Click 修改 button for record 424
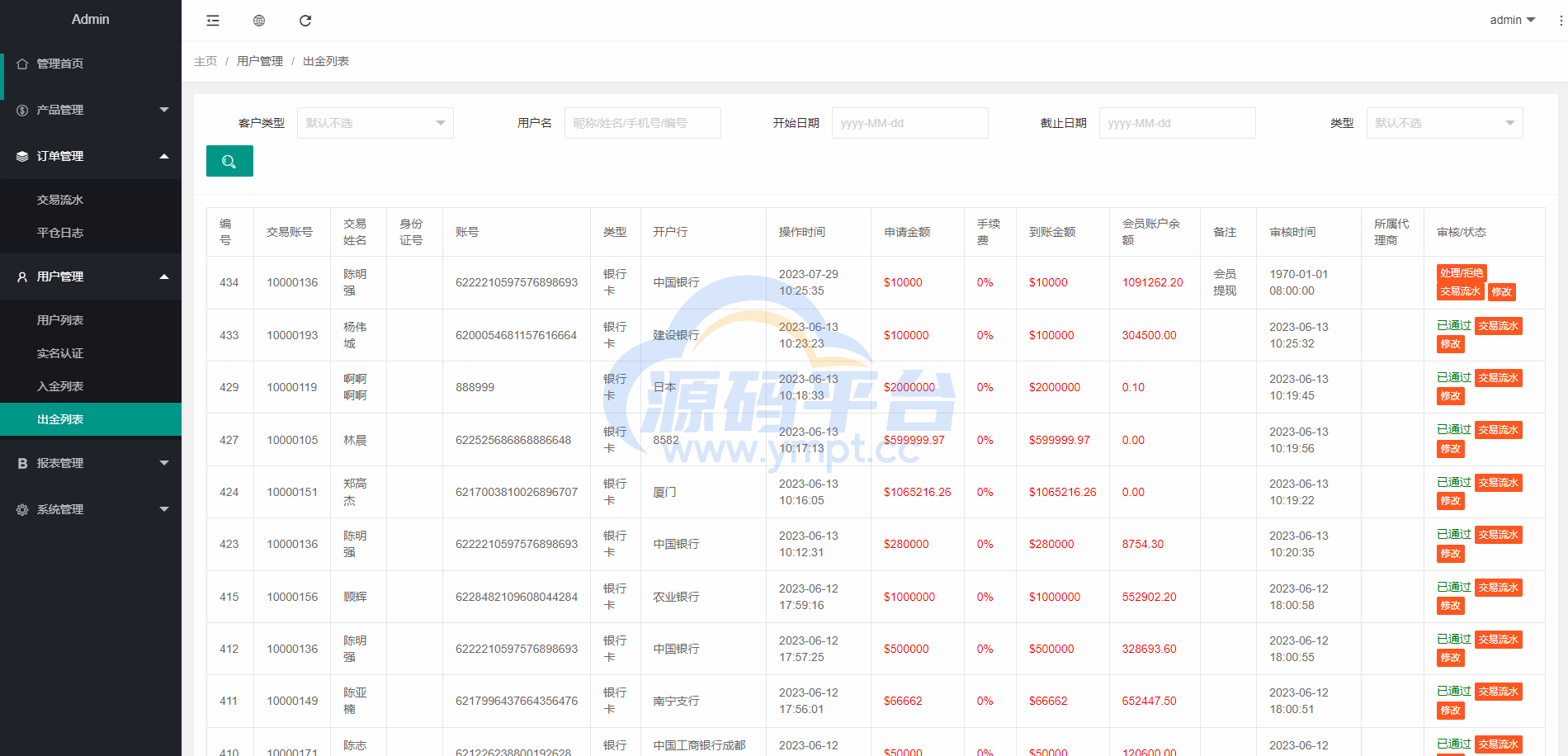 1451,501
